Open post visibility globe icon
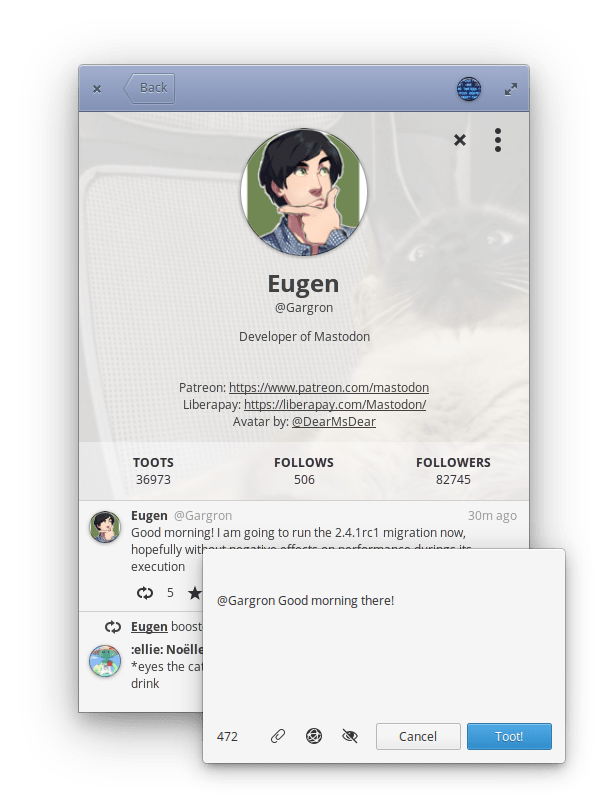608x805 pixels. [x=314, y=736]
